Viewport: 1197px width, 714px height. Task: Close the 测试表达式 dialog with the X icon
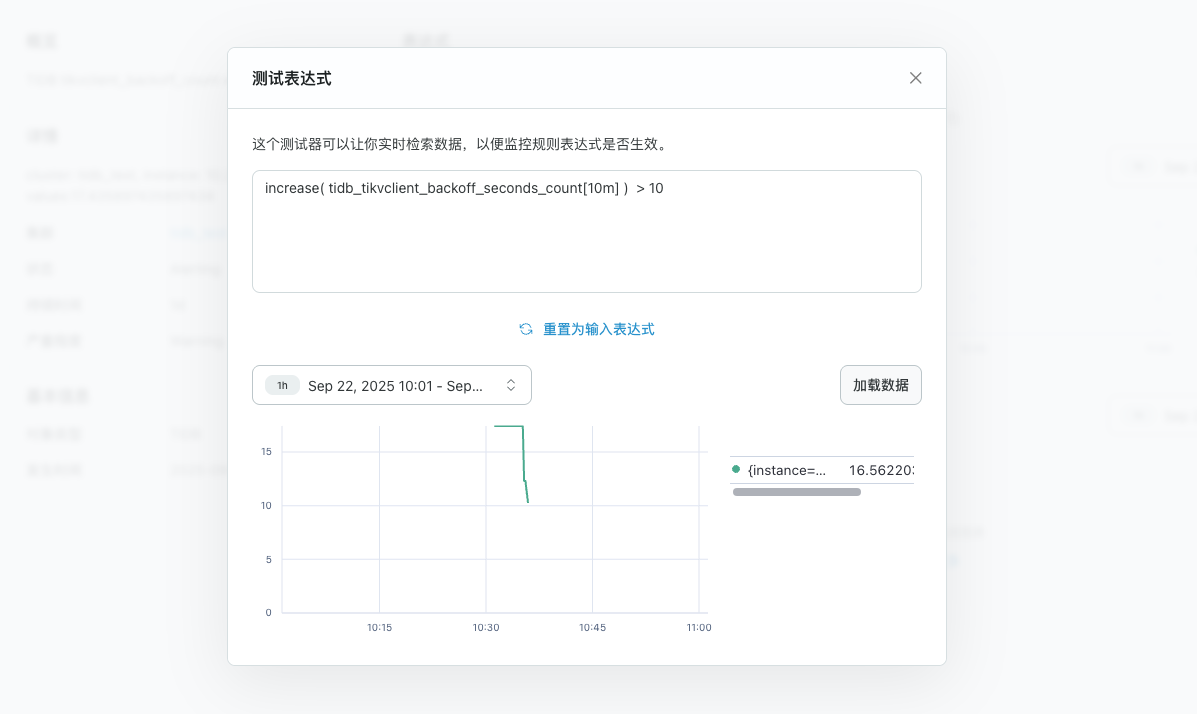click(x=915, y=78)
